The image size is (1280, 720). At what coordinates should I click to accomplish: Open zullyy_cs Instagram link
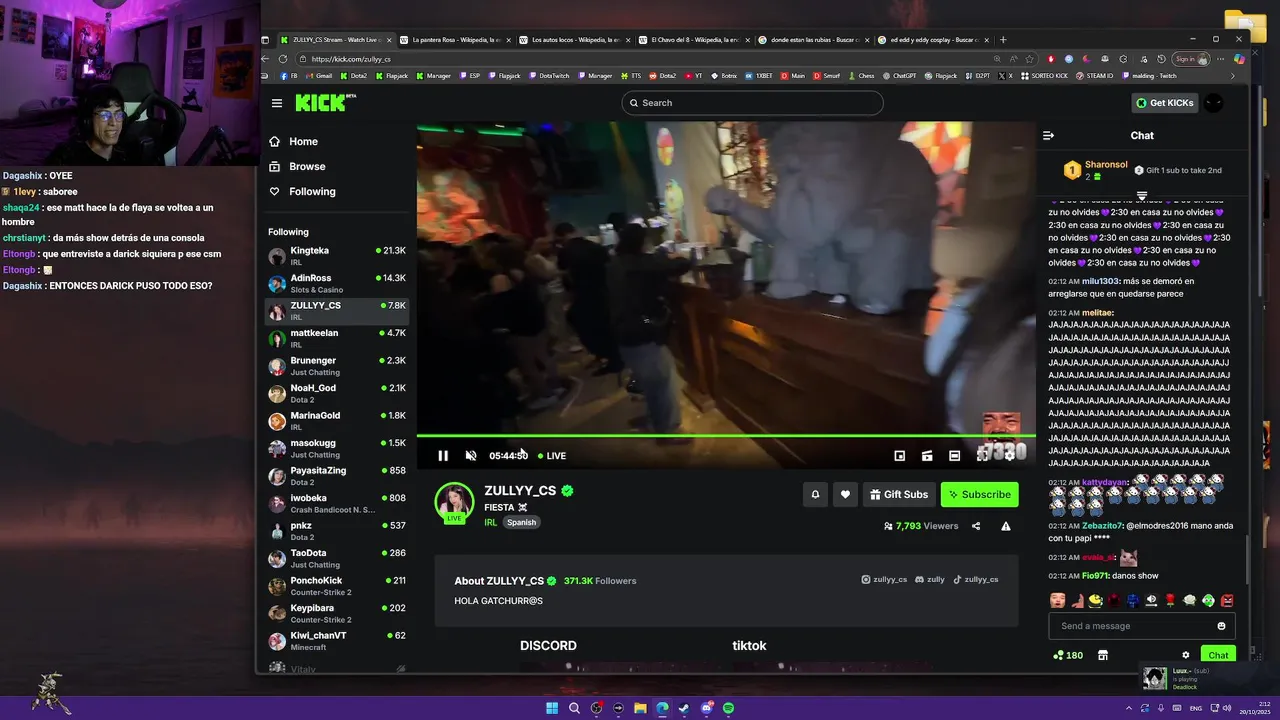[884, 580]
